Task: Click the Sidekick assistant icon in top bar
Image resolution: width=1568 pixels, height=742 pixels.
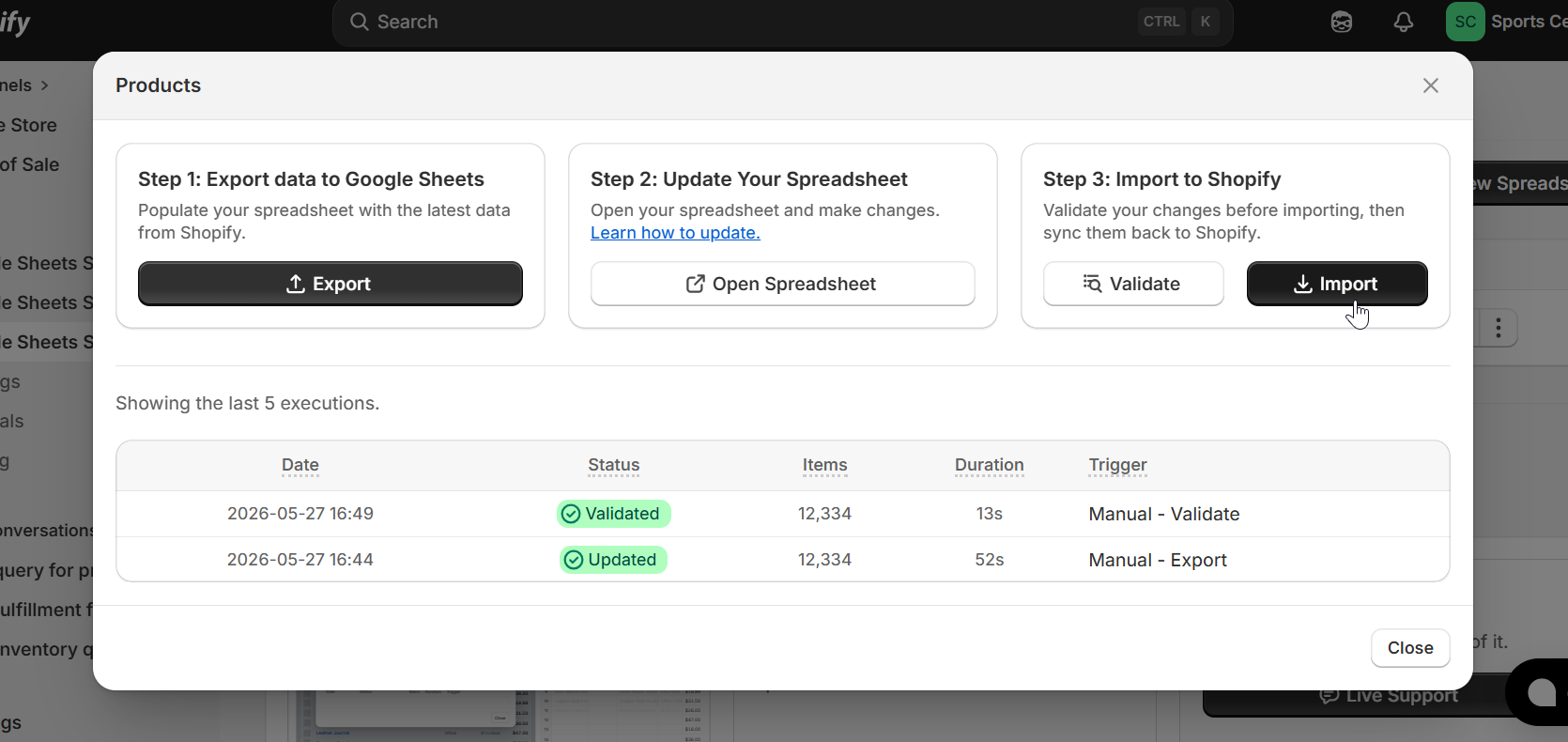Action: pos(1342,22)
